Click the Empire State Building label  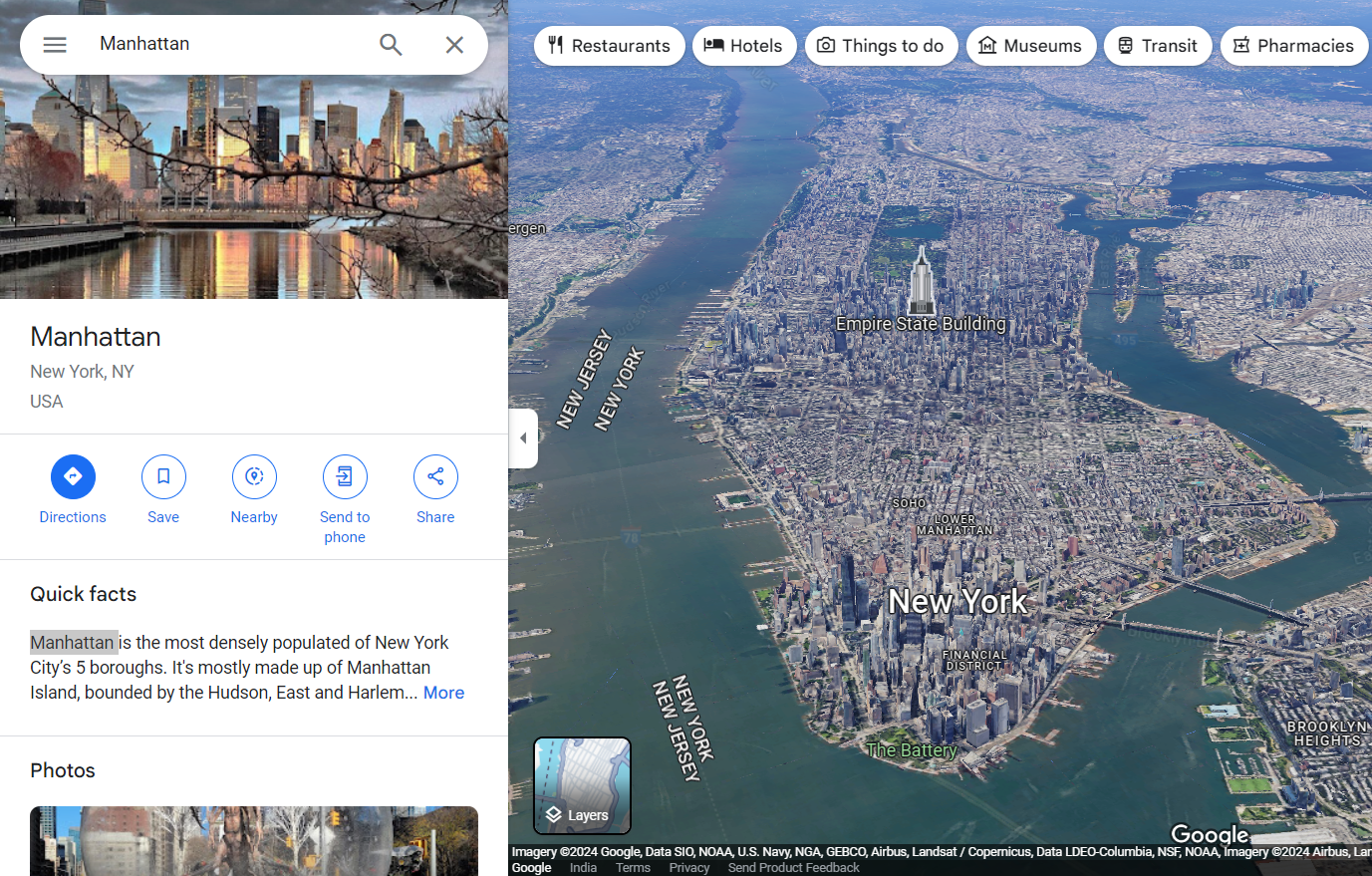point(921,324)
